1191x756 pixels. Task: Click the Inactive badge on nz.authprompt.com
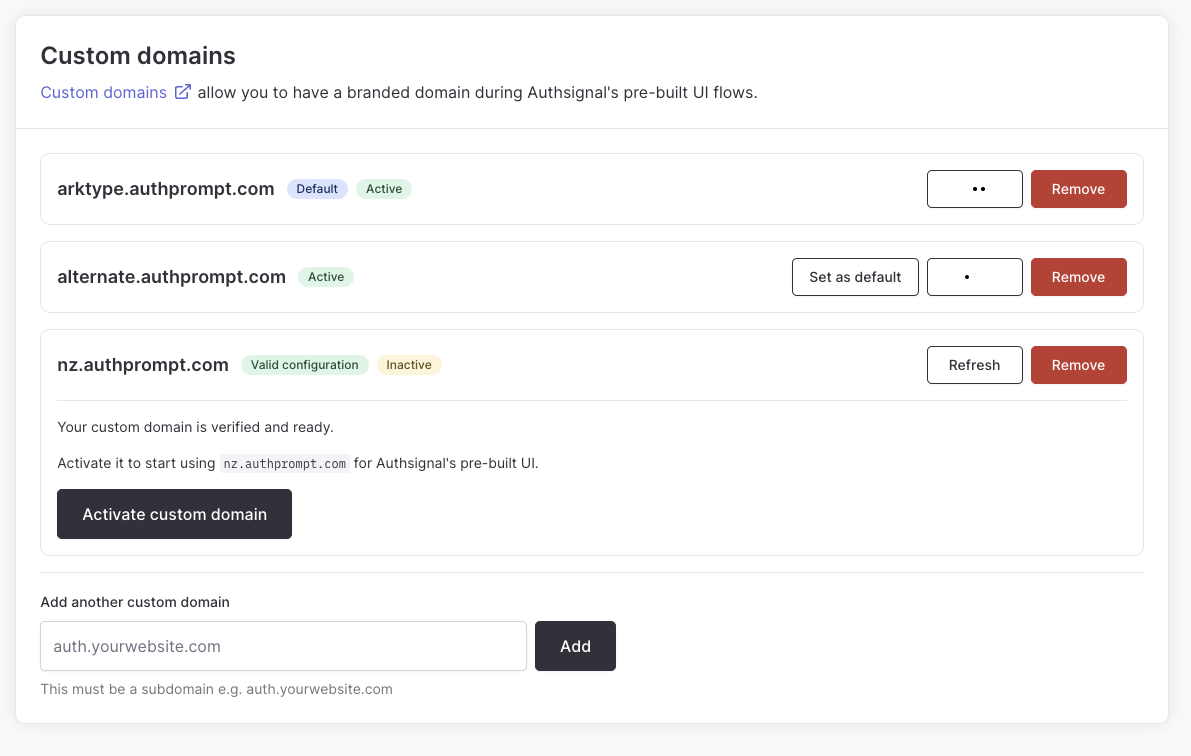click(x=409, y=364)
